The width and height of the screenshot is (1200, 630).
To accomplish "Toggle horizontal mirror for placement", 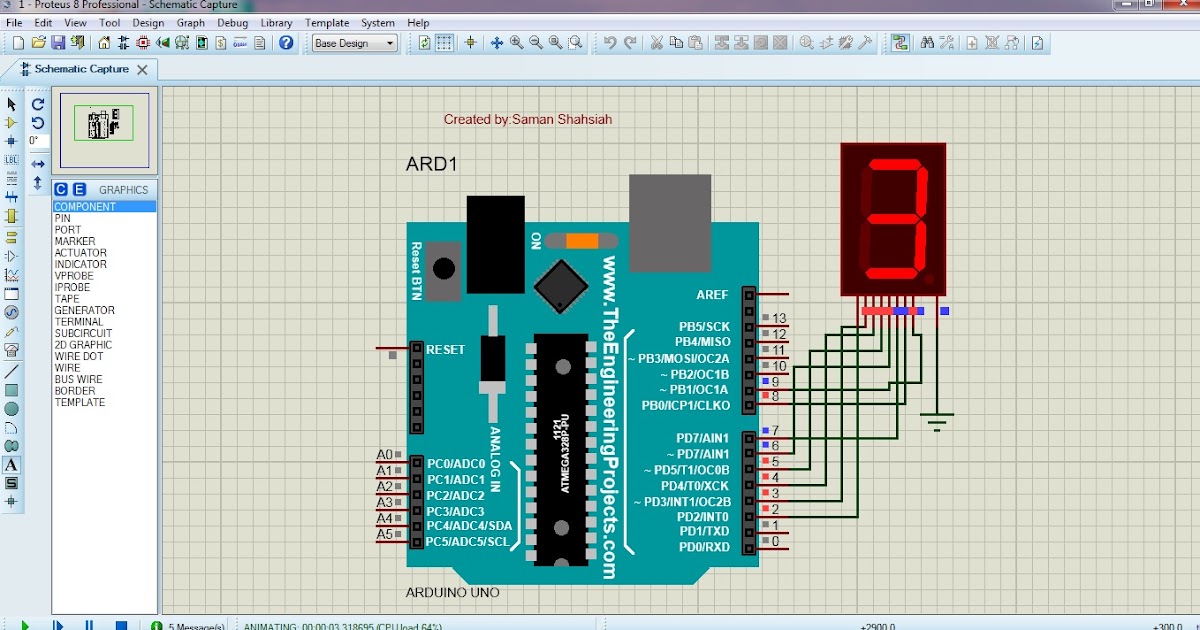I will click(x=38, y=164).
